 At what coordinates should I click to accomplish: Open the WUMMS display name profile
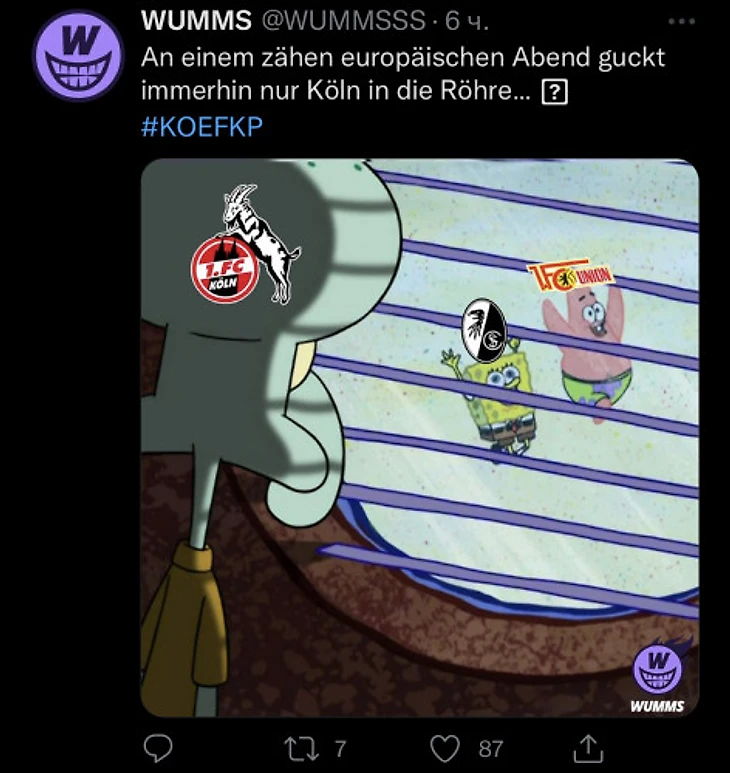[x=196, y=21]
